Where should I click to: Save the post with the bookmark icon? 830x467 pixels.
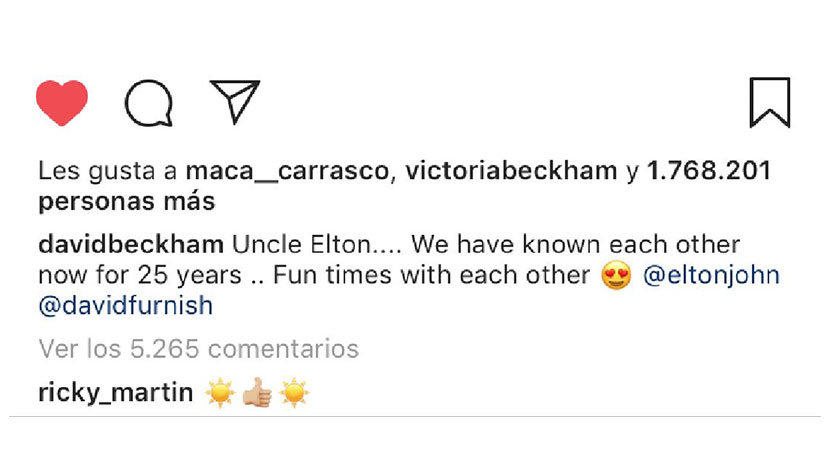click(x=769, y=103)
